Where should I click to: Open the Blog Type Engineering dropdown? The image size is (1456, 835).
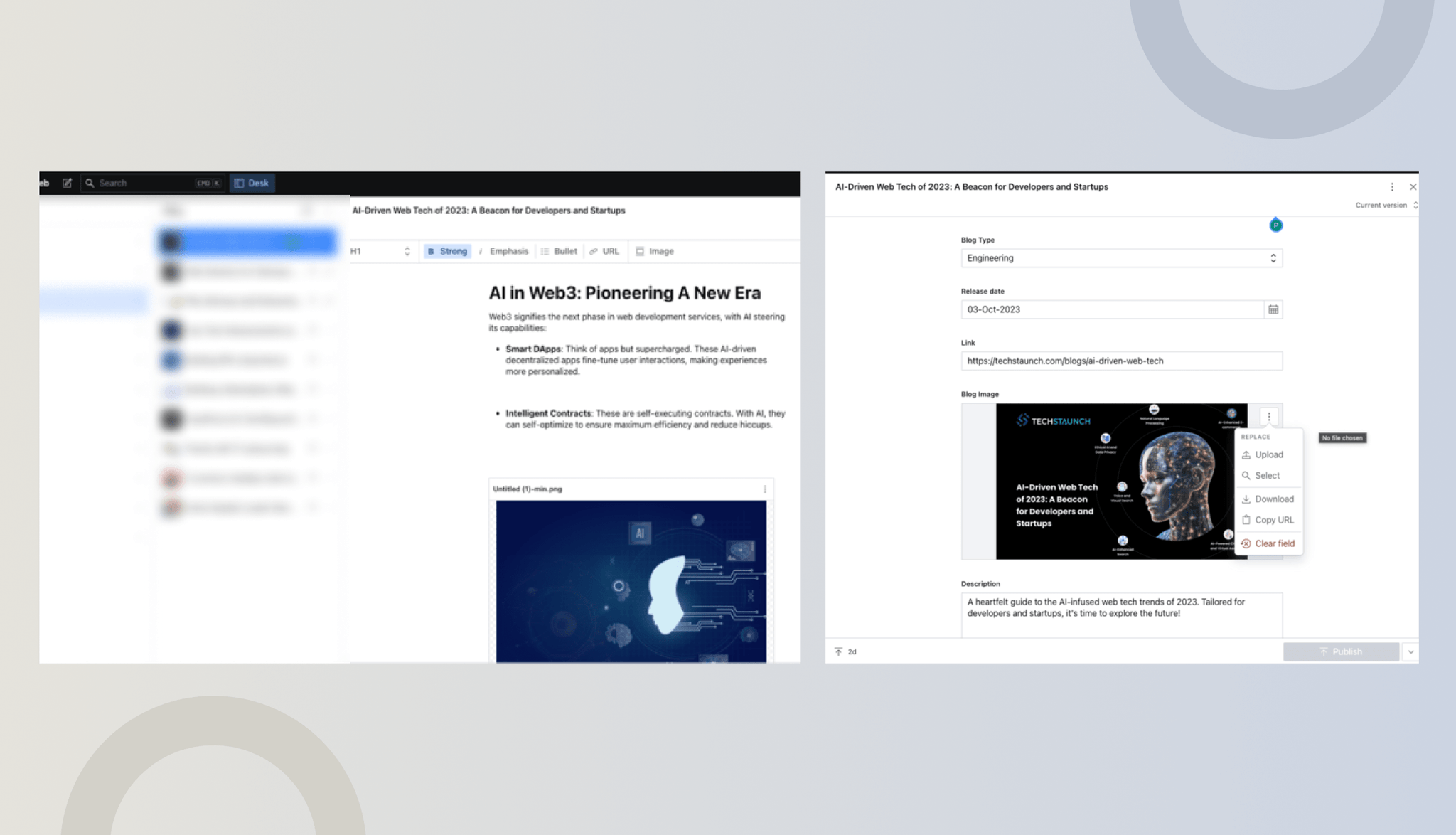point(1121,258)
